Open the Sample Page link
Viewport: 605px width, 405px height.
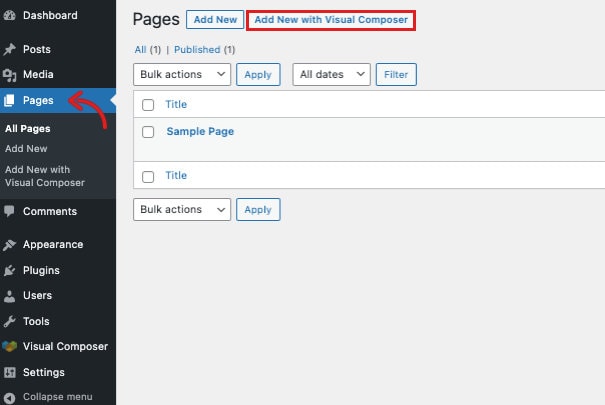pyautogui.click(x=200, y=132)
